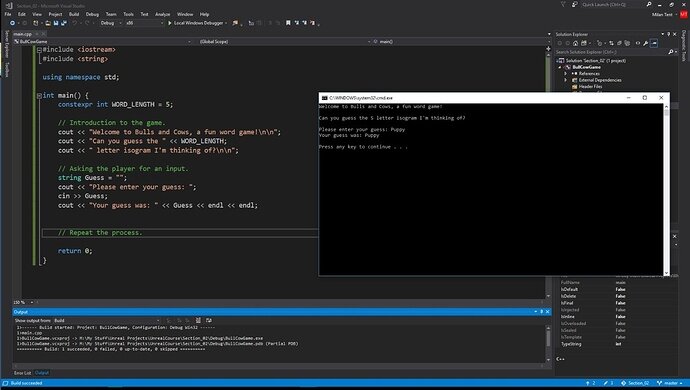This screenshot has width=690, height=390.
Task: Click the Search Solution Explorer field
Action: point(611,52)
